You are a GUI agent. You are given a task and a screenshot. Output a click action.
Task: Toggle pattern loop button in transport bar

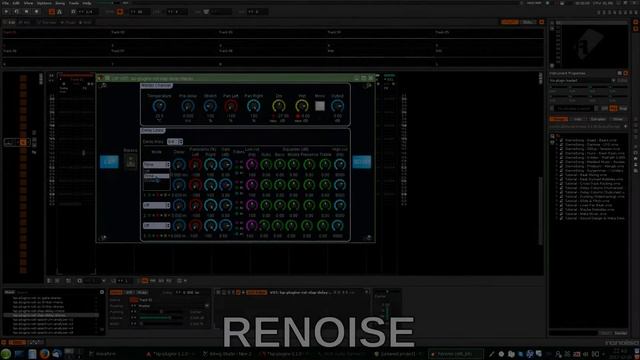tap(16, 12)
